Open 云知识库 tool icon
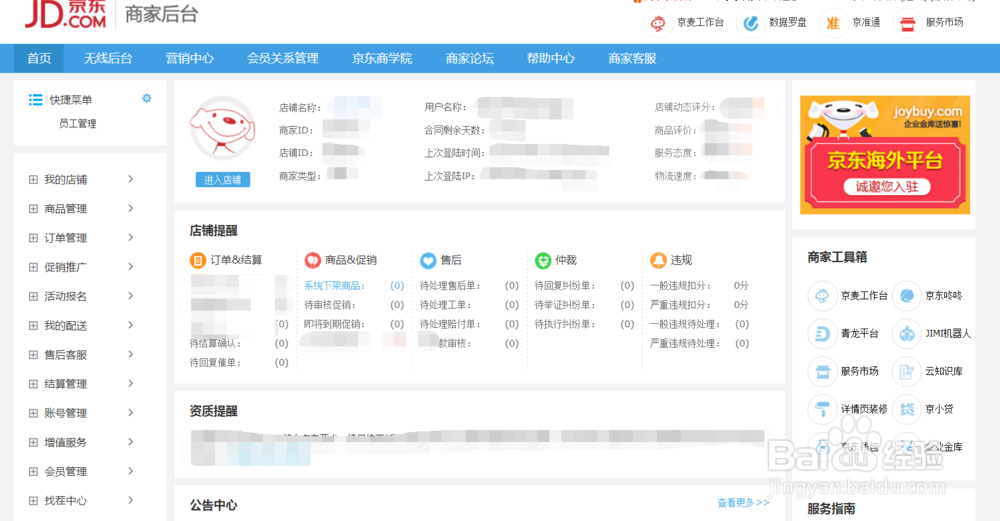The height and width of the screenshot is (521, 1000). [907, 371]
